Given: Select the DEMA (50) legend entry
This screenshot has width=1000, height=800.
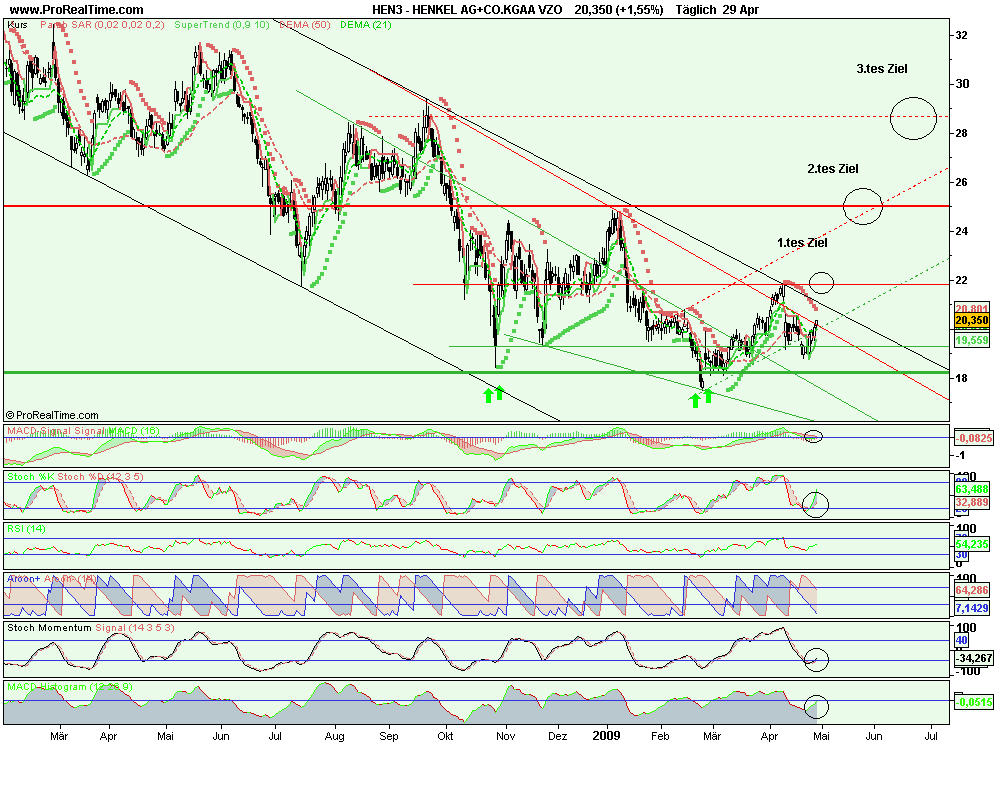Looking at the screenshot, I should 305,25.
